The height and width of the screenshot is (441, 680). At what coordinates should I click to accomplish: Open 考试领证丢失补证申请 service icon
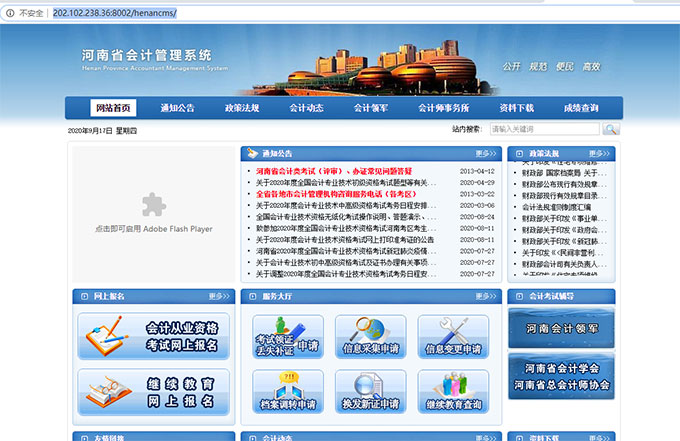287,336
